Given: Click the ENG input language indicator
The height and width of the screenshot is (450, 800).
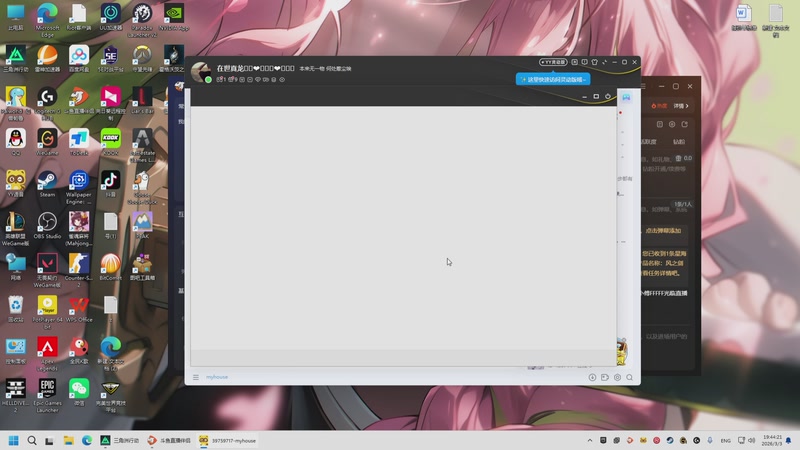Looking at the screenshot, I should (x=726, y=440).
